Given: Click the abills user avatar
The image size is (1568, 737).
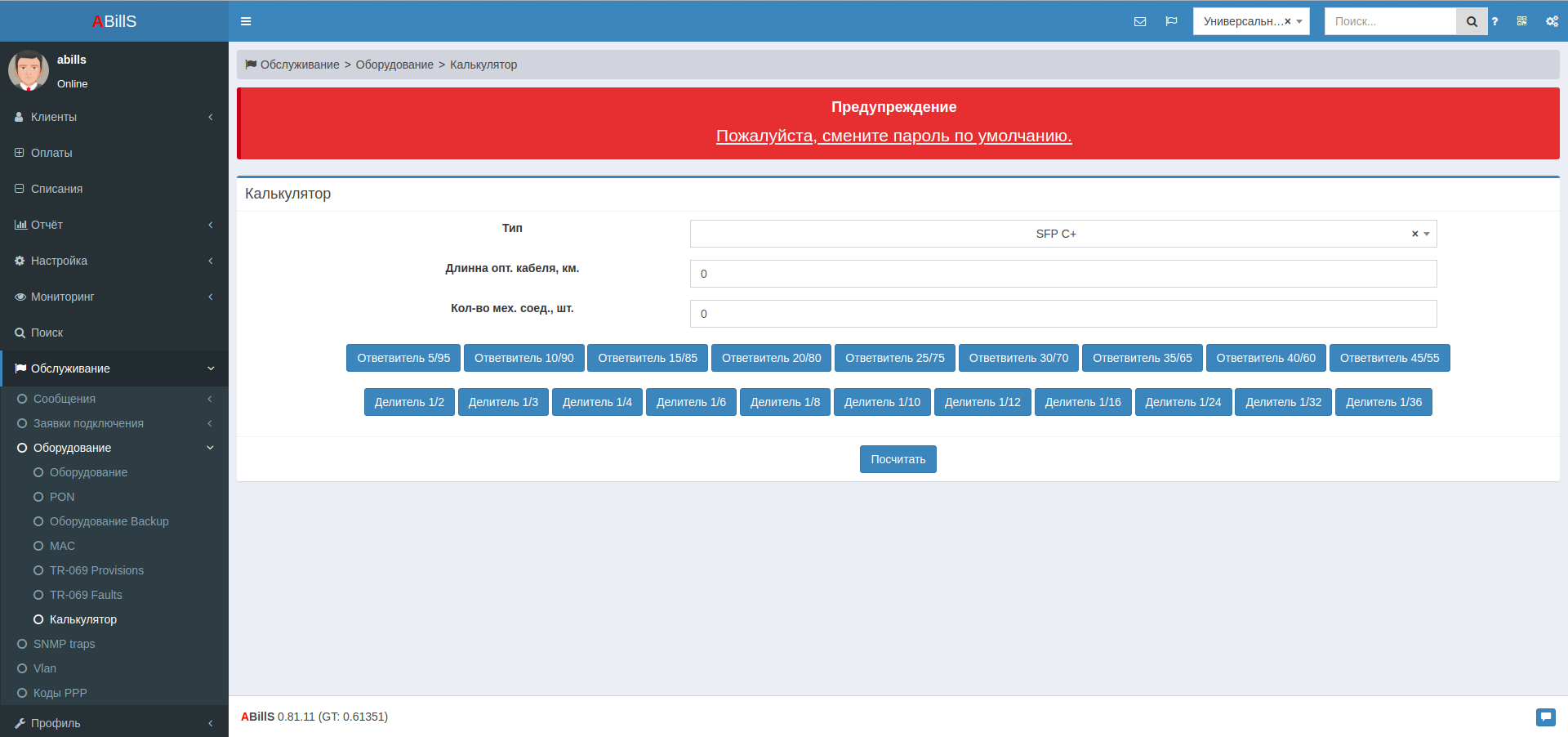Looking at the screenshot, I should (x=29, y=70).
